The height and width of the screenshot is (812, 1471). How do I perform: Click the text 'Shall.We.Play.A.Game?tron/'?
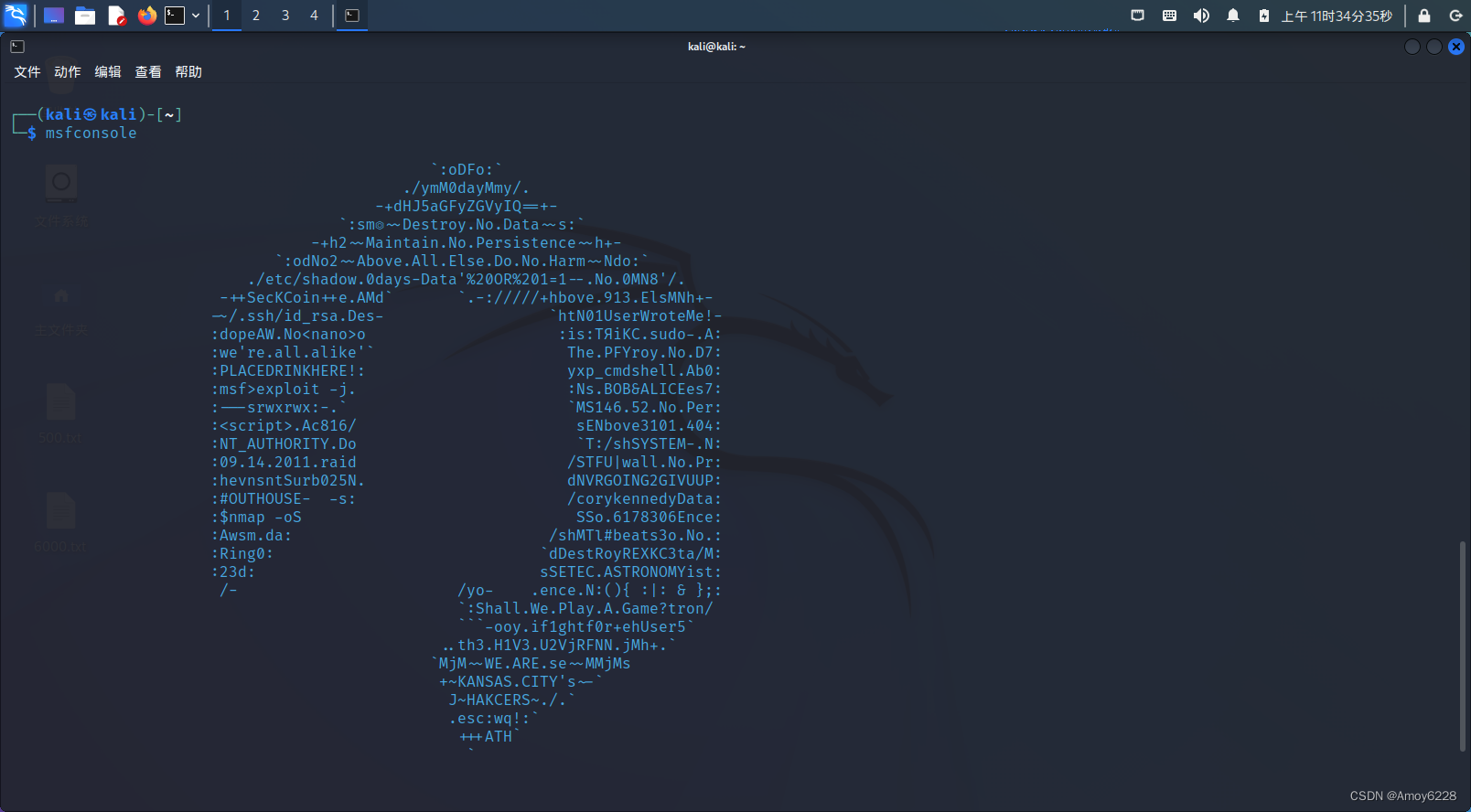[595, 609]
